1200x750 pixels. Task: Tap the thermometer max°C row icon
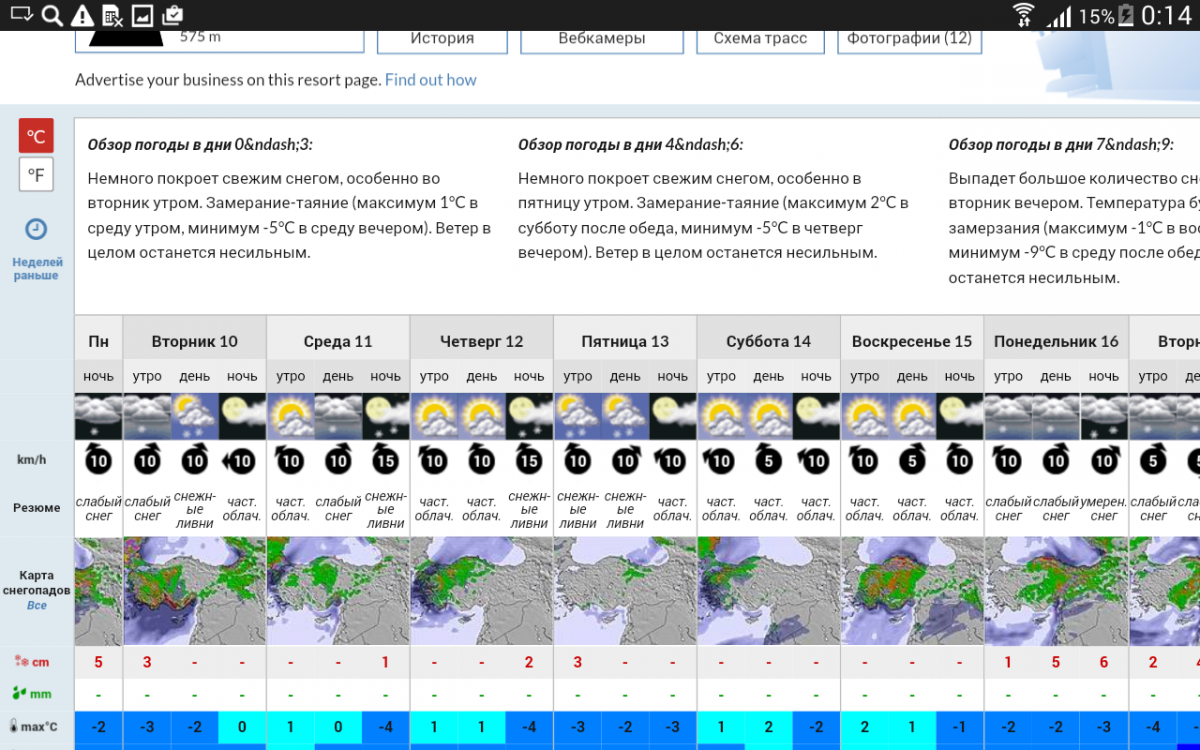click(14, 727)
